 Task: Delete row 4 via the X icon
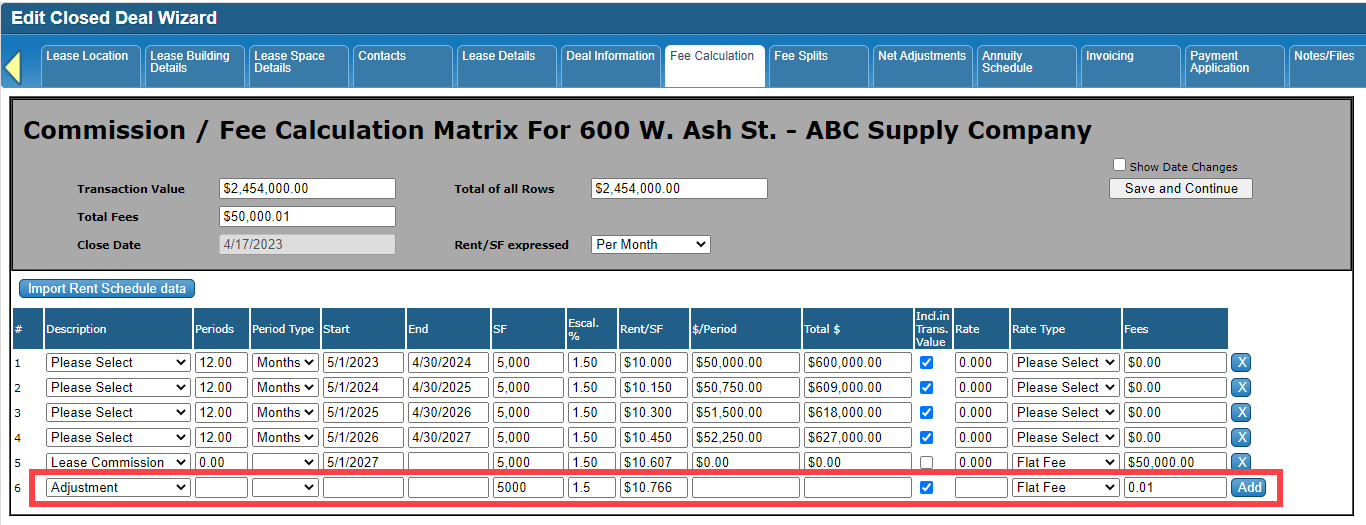pyautogui.click(x=1240, y=437)
